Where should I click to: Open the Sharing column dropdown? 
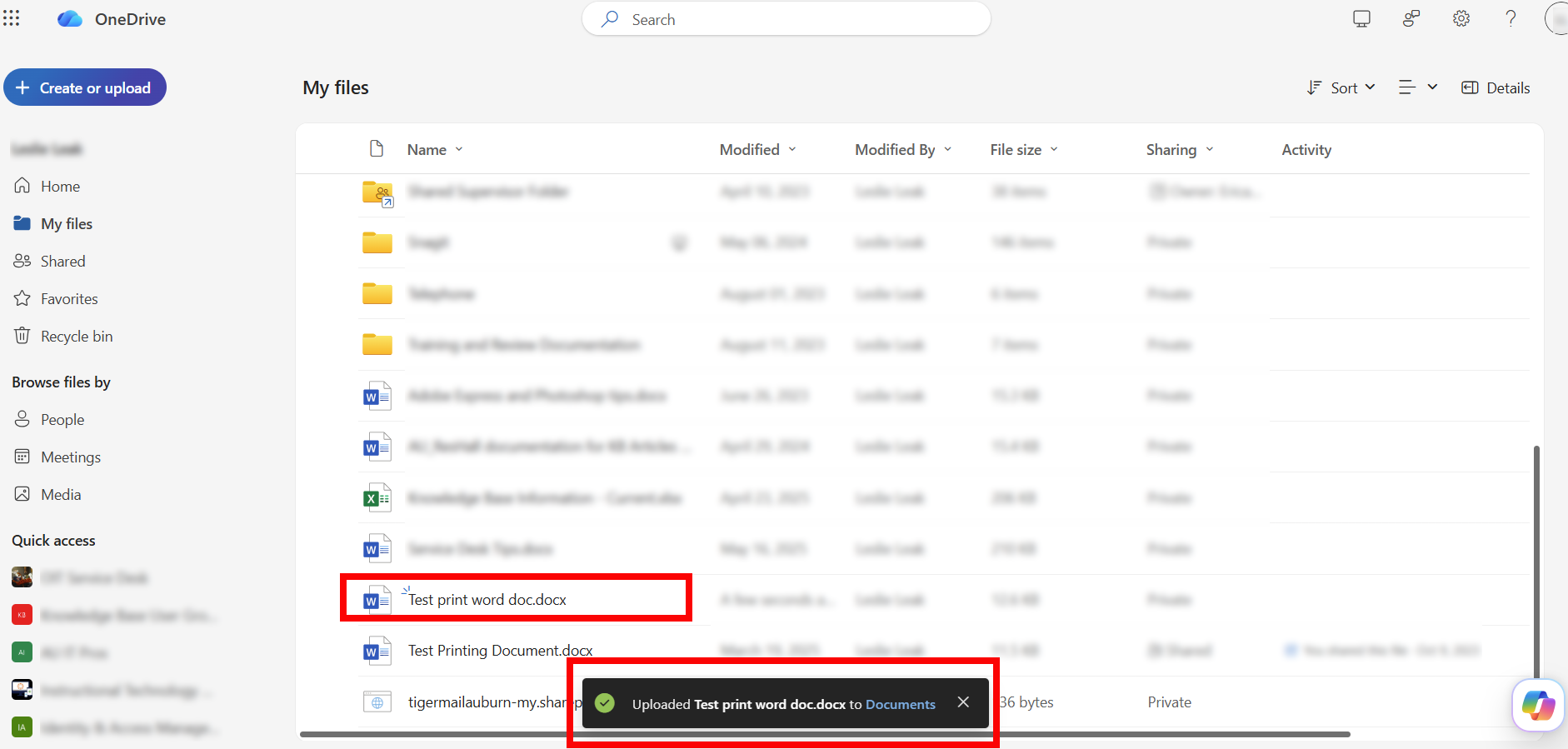click(x=1180, y=149)
